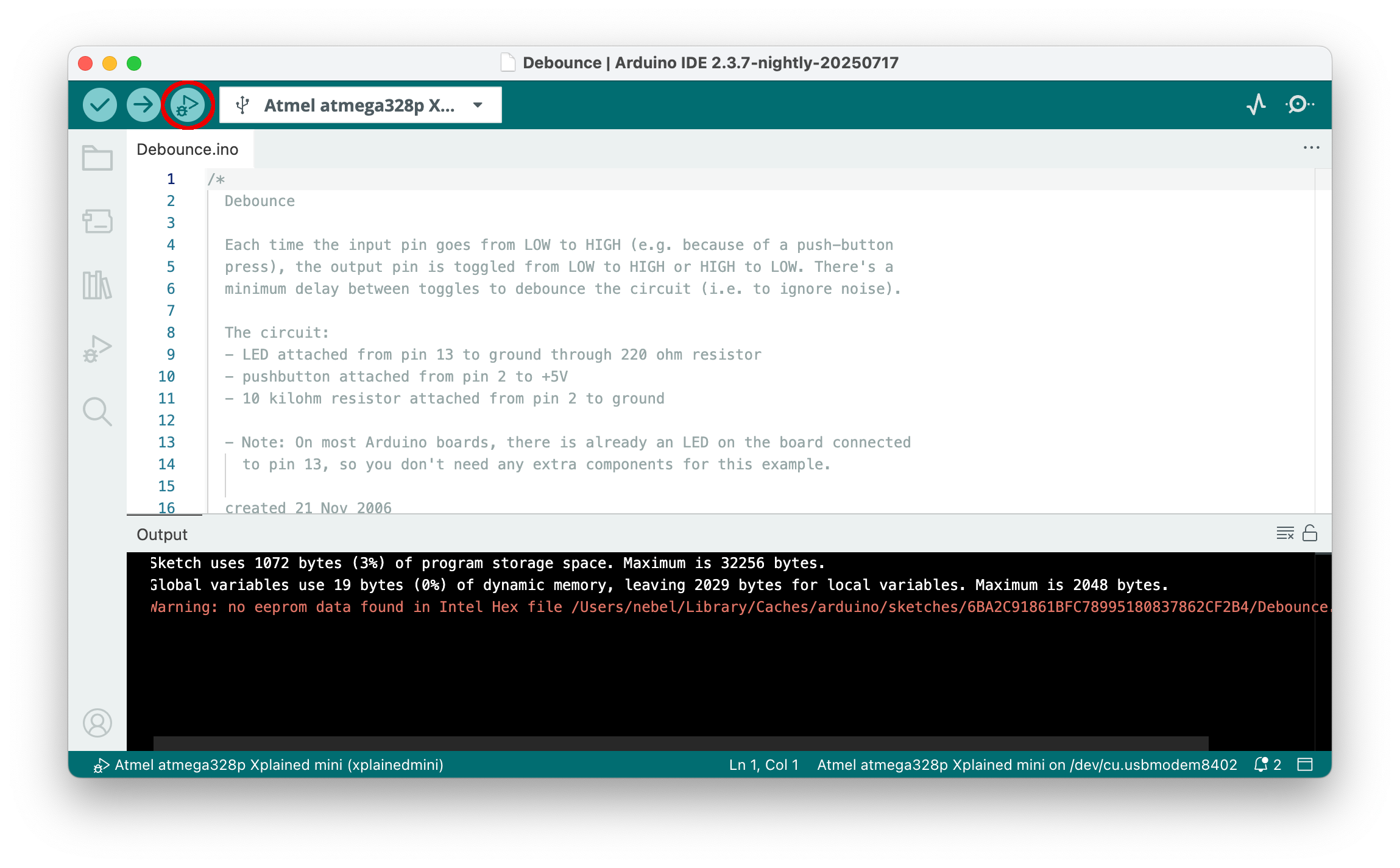This screenshot has height=868, width=1400.
Task: Start debugging with the toolbar debug button
Action: tap(187, 105)
